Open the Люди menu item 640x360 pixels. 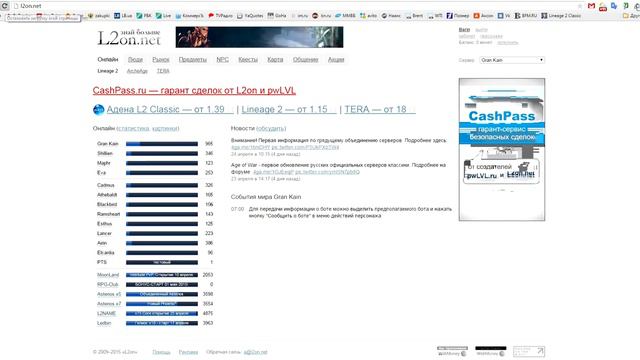(x=136, y=60)
